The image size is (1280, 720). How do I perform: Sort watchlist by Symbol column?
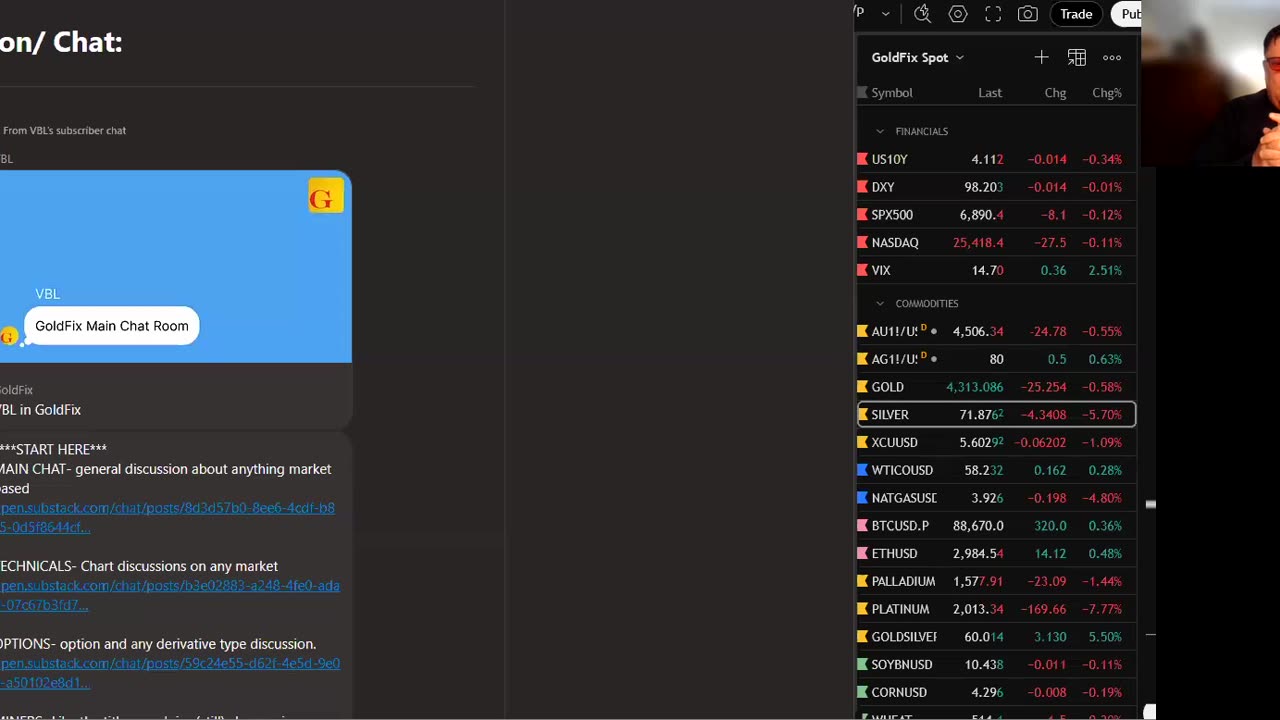coord(892,93)
